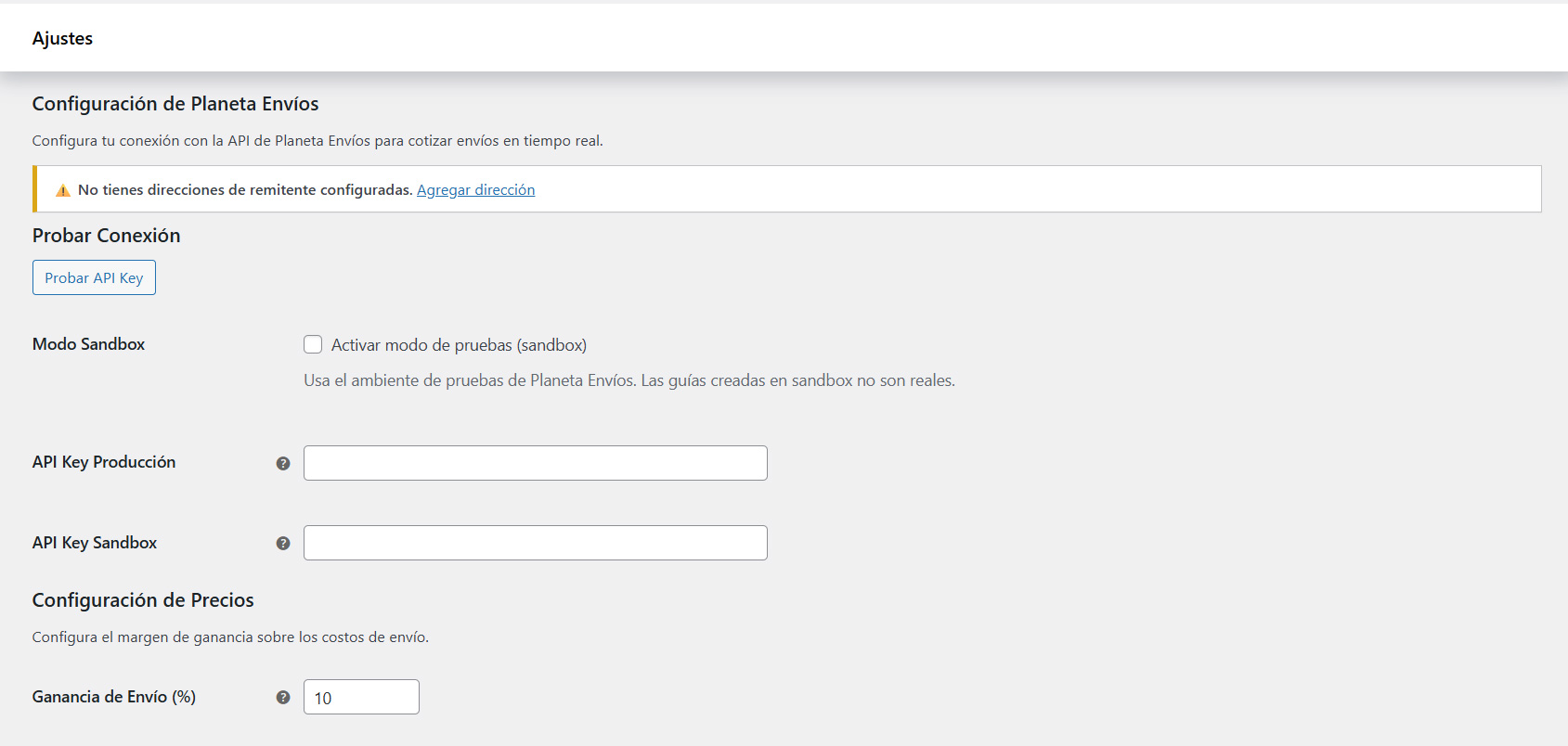
Task: Enable the Activar modo de pruebas checkbox
Action: click(x=313, y=344)
